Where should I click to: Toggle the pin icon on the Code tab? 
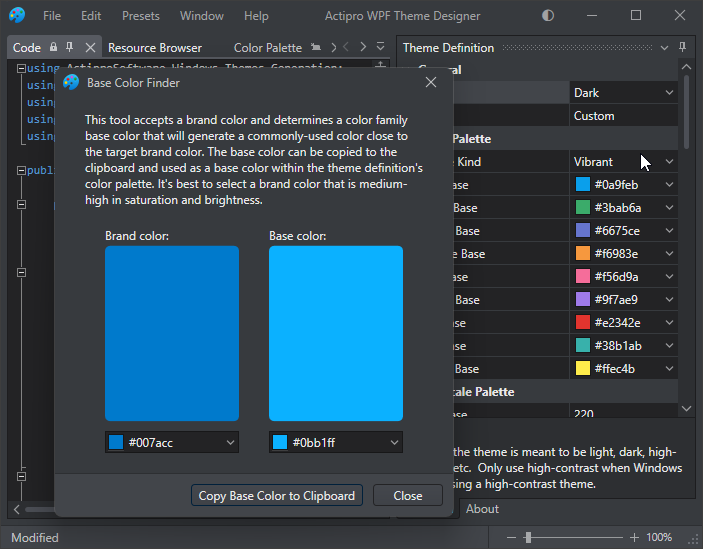pyautogui.click(x=69, y=47)
